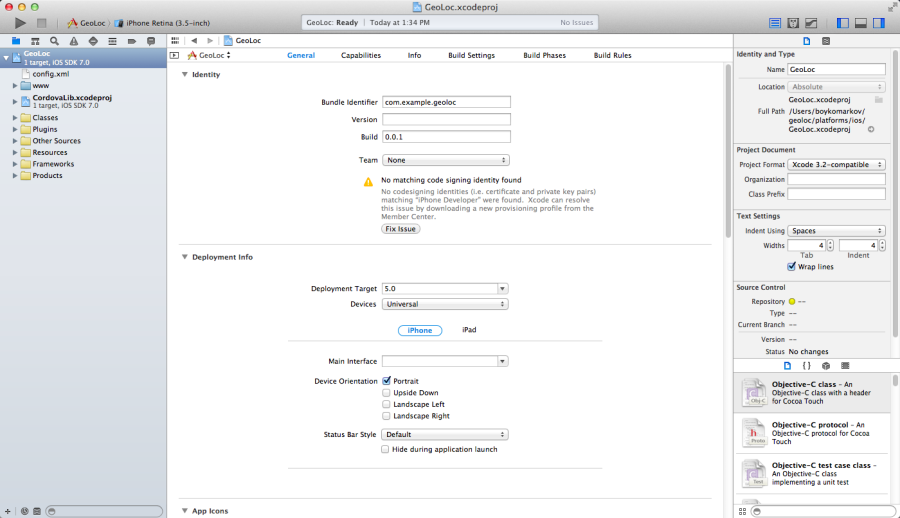Viewport: 900px width, 518px height.
Task: Choose file location folder icon in inspector
Action: pos(879,99)
